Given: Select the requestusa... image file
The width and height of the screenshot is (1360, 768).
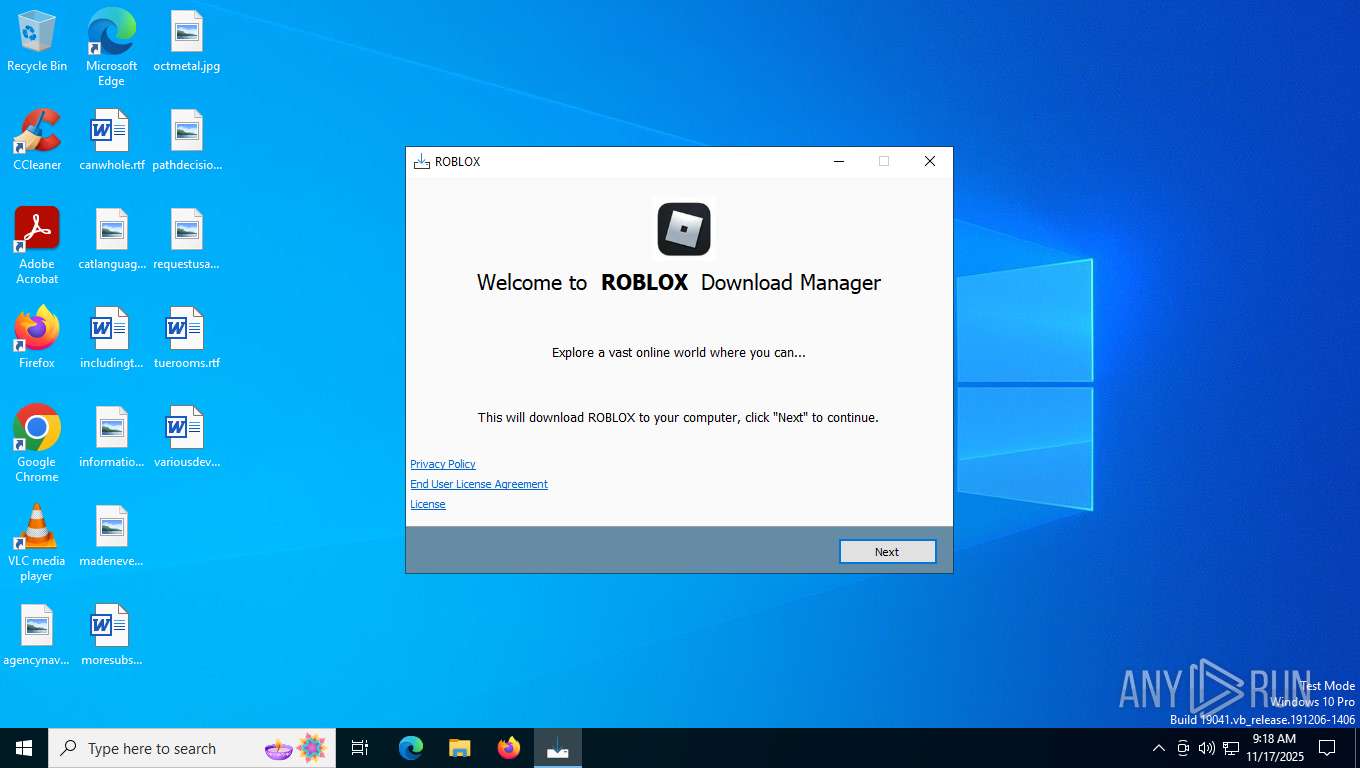Looking at the screenshot, I should (x=187, y=240).
